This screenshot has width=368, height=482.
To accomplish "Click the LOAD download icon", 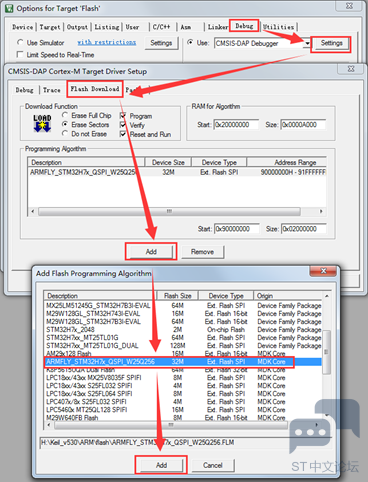I will (42, 123).
